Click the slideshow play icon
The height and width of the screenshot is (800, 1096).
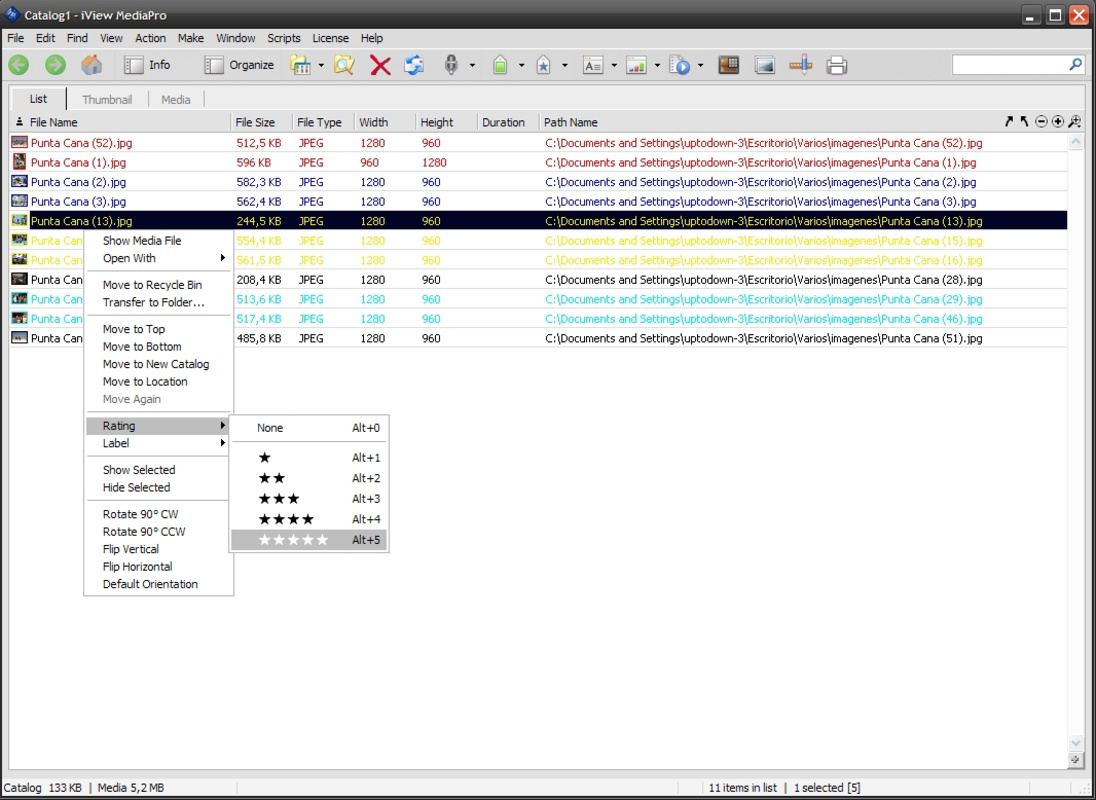point(679,66)
